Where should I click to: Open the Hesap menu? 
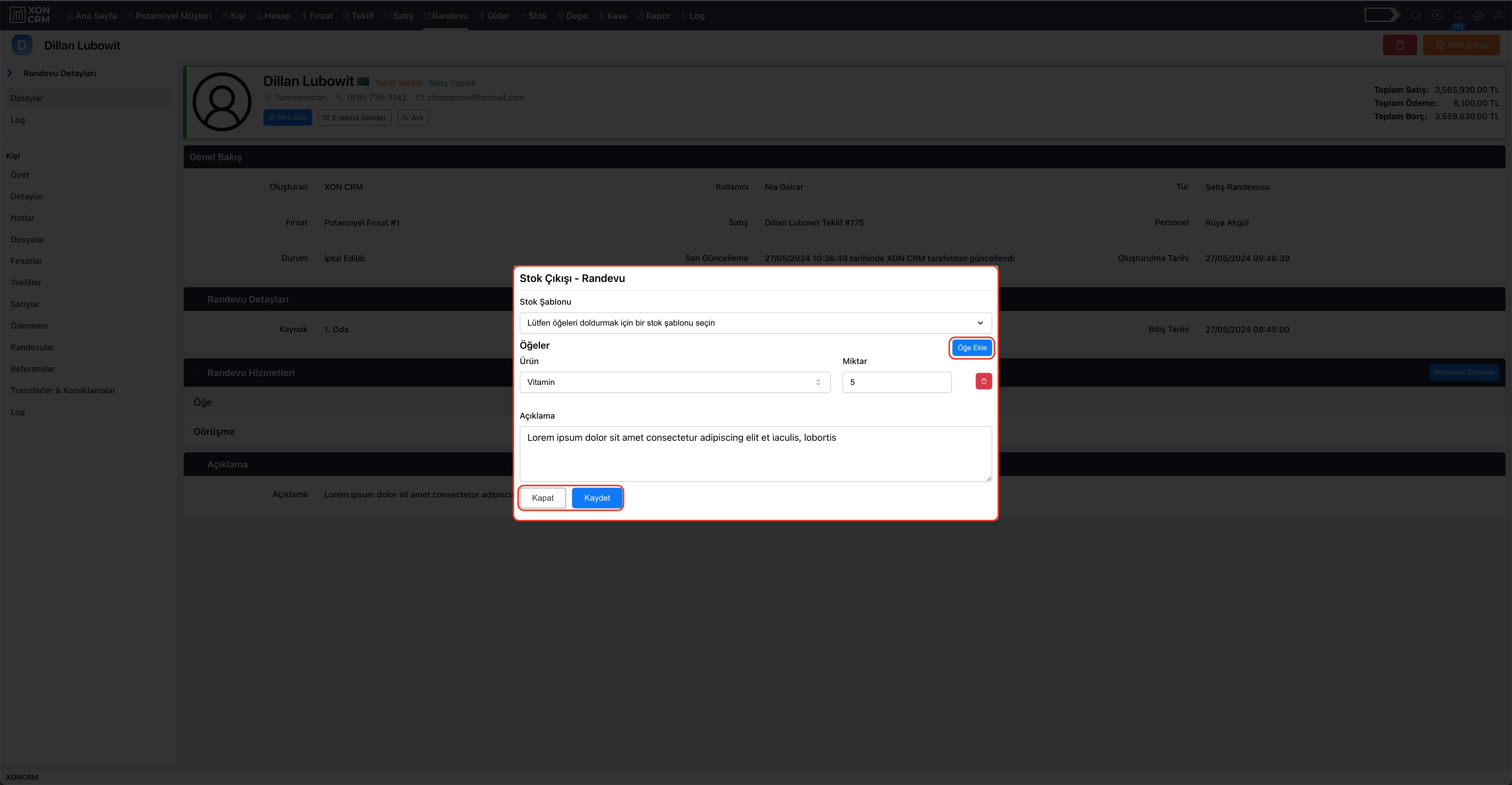point(273,16)
